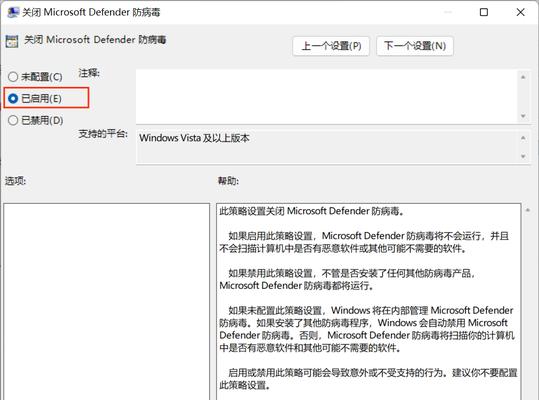This screenshot has width=539, height=400.
Task: Click inside the empty 选项 options pane
Action: (x=107, y=301)
